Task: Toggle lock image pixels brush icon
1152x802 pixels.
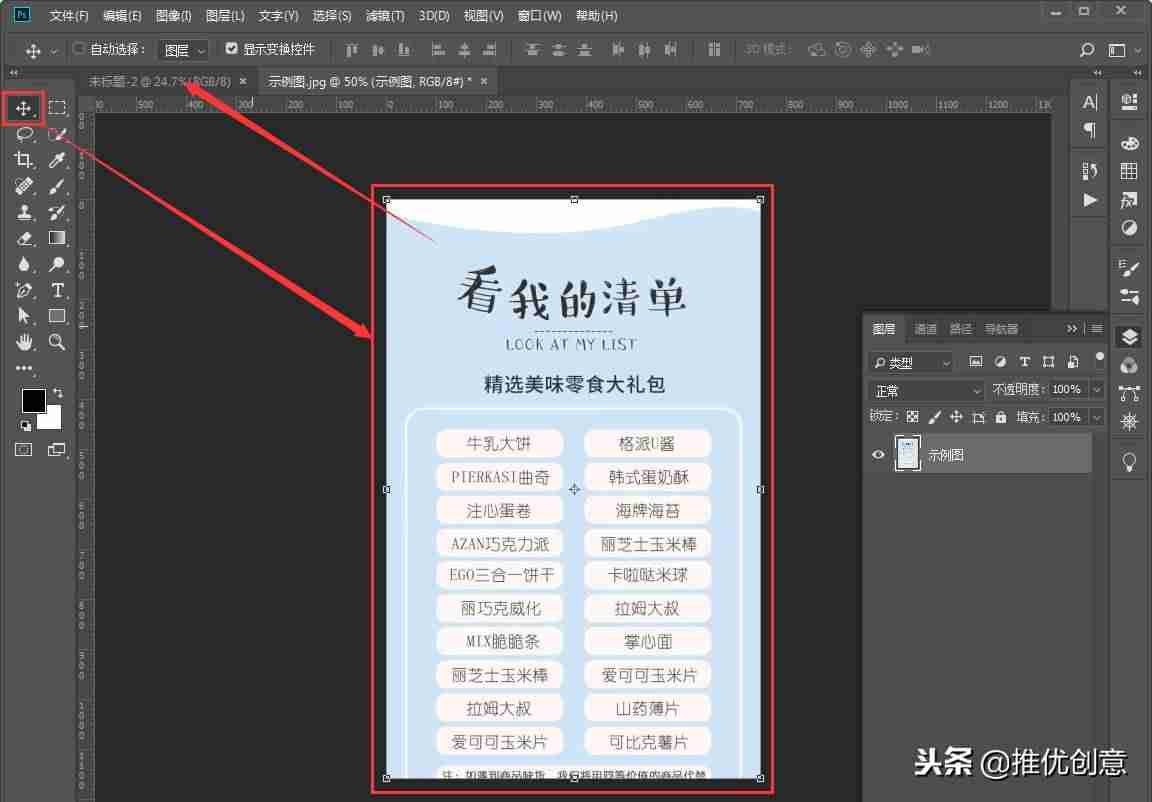Action: (x=934, y=417)
